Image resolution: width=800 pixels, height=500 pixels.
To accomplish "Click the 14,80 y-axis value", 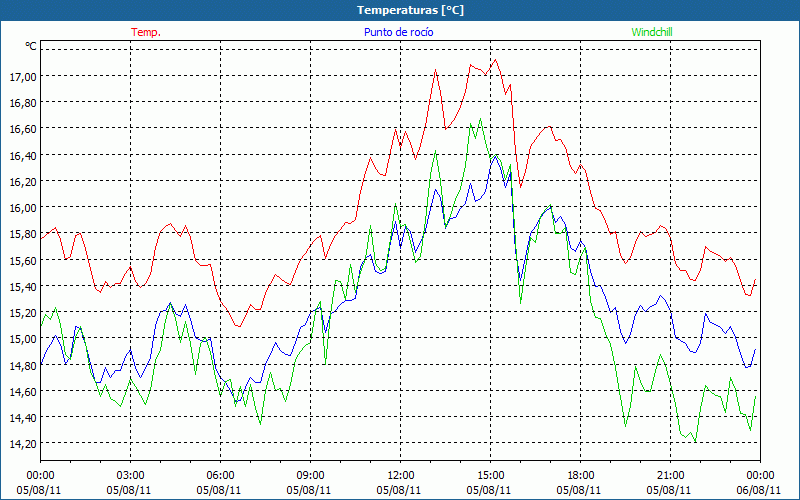I will click(x=23, y=365).
